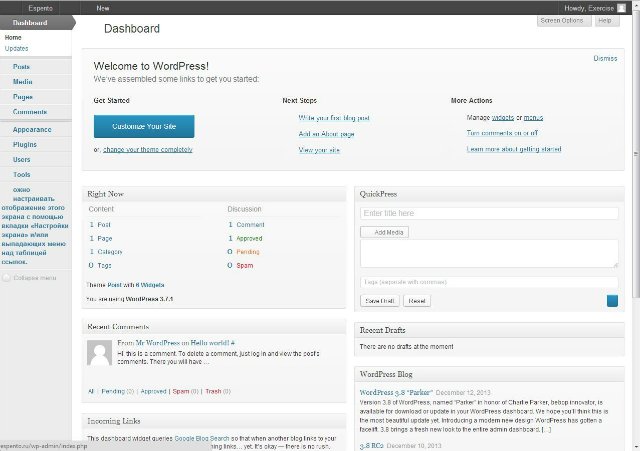Screen dimensions: 640x451
Task: Click the Collapse menu arrow icon
Action: coord(7,277)
